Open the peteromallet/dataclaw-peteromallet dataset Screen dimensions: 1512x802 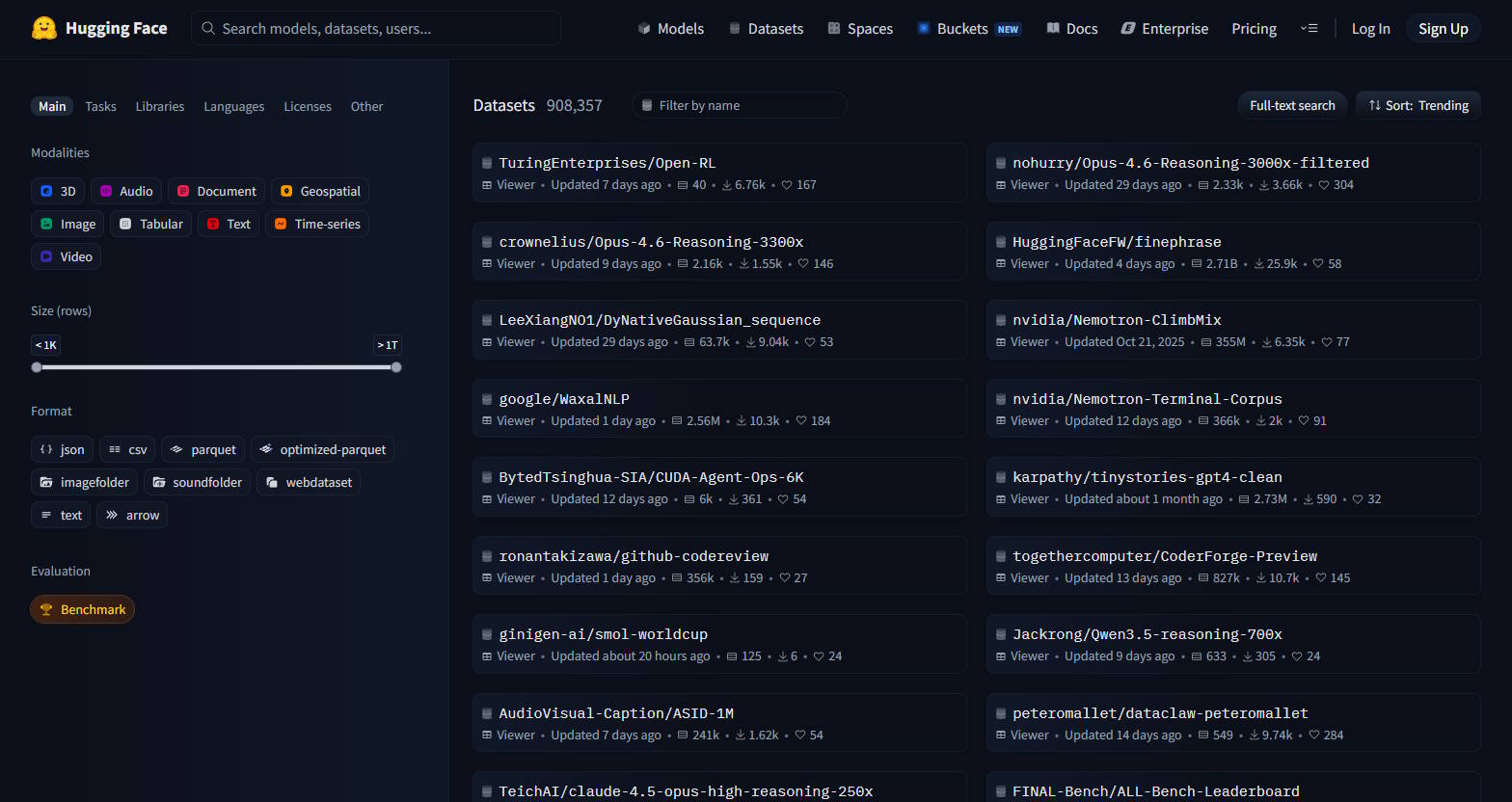pos(1233,723)
